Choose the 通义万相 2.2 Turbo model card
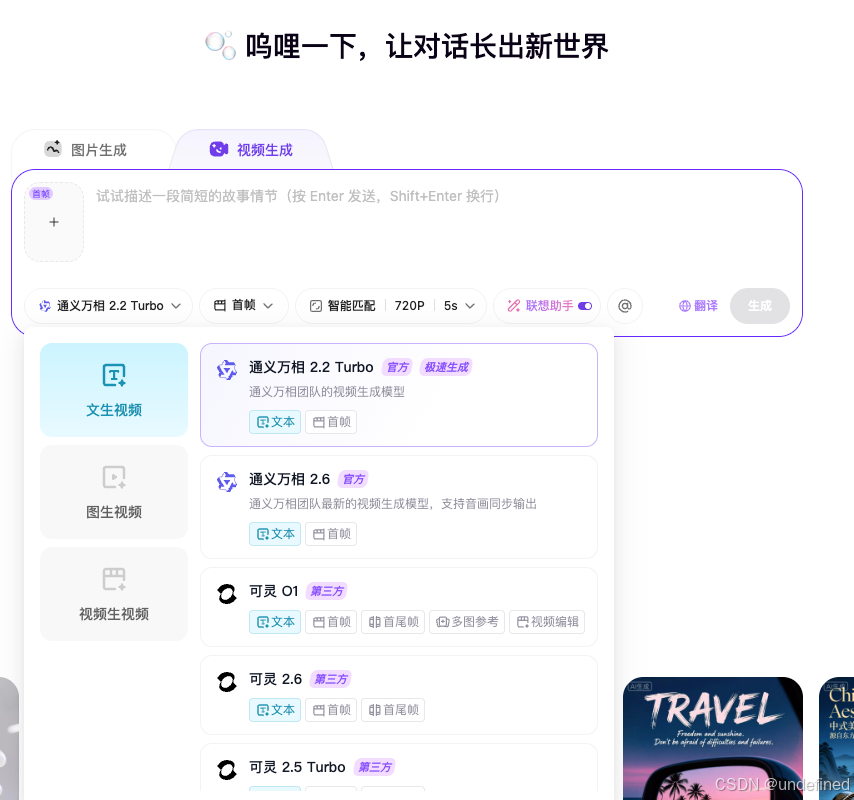The width and height of the screenshot is (854, 800). [399, 395]
